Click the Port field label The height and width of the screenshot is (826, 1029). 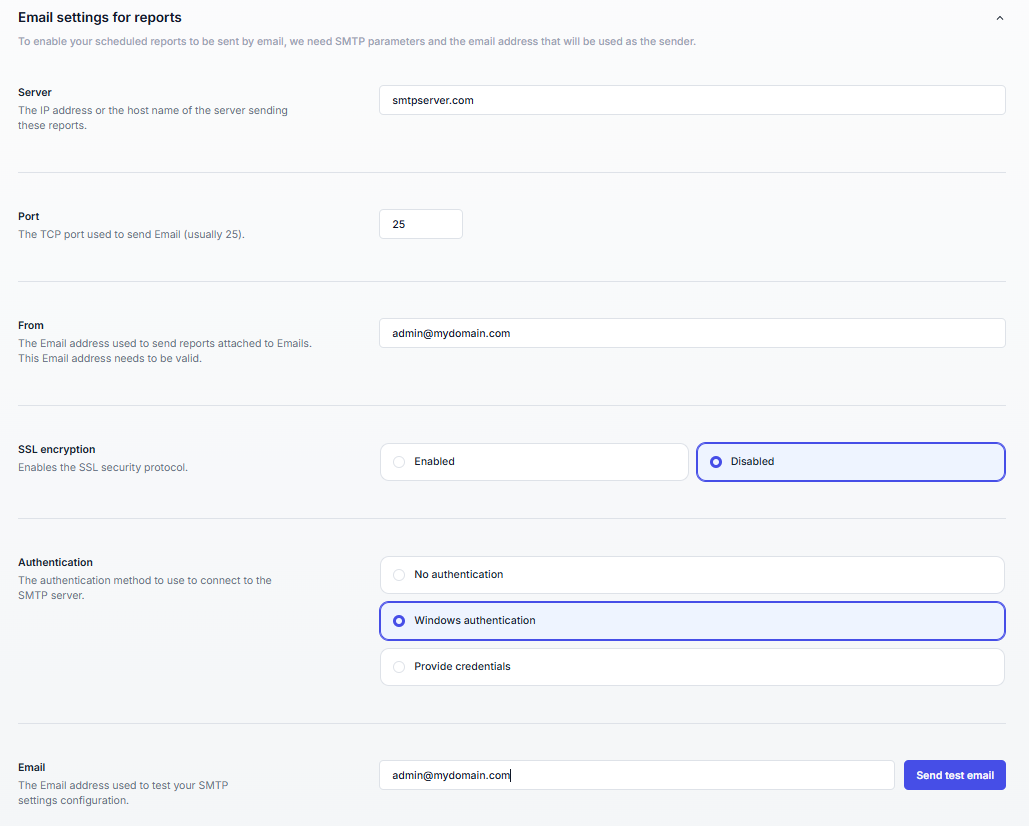pos(29,216)
